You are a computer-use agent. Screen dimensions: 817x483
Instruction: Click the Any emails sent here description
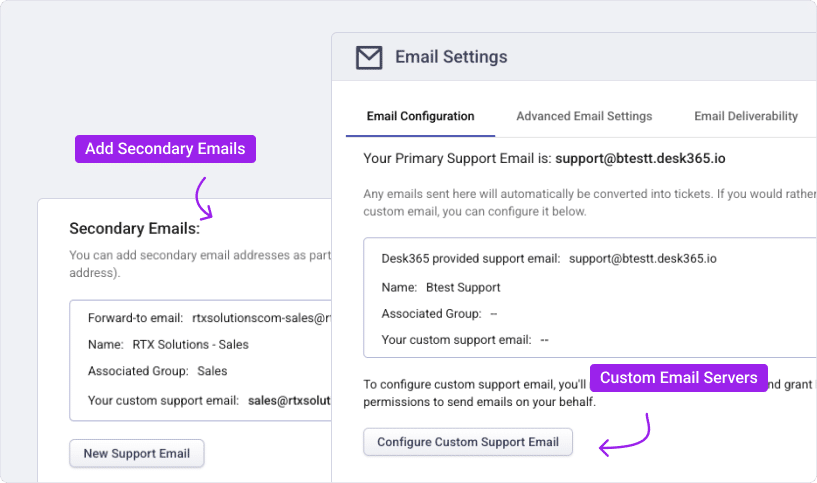point(589,203)
